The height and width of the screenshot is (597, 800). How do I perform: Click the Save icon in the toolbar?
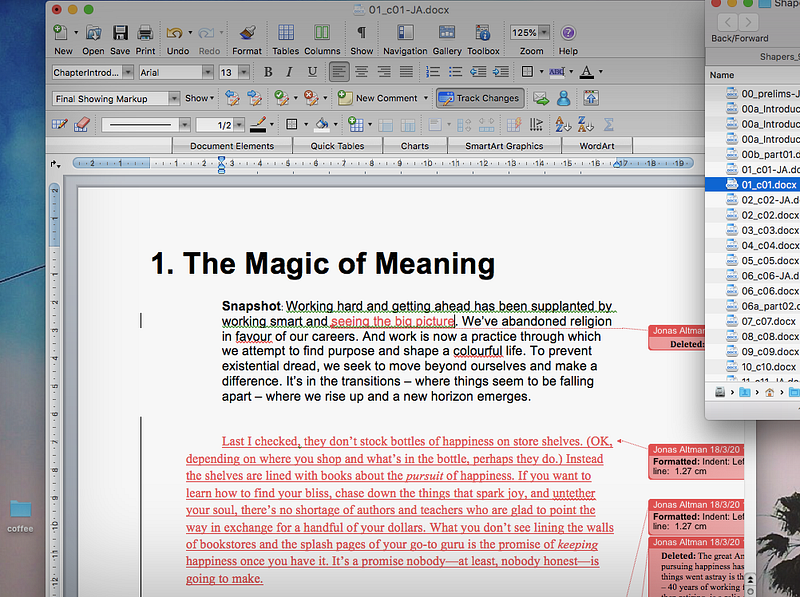[x=120, y=34]
